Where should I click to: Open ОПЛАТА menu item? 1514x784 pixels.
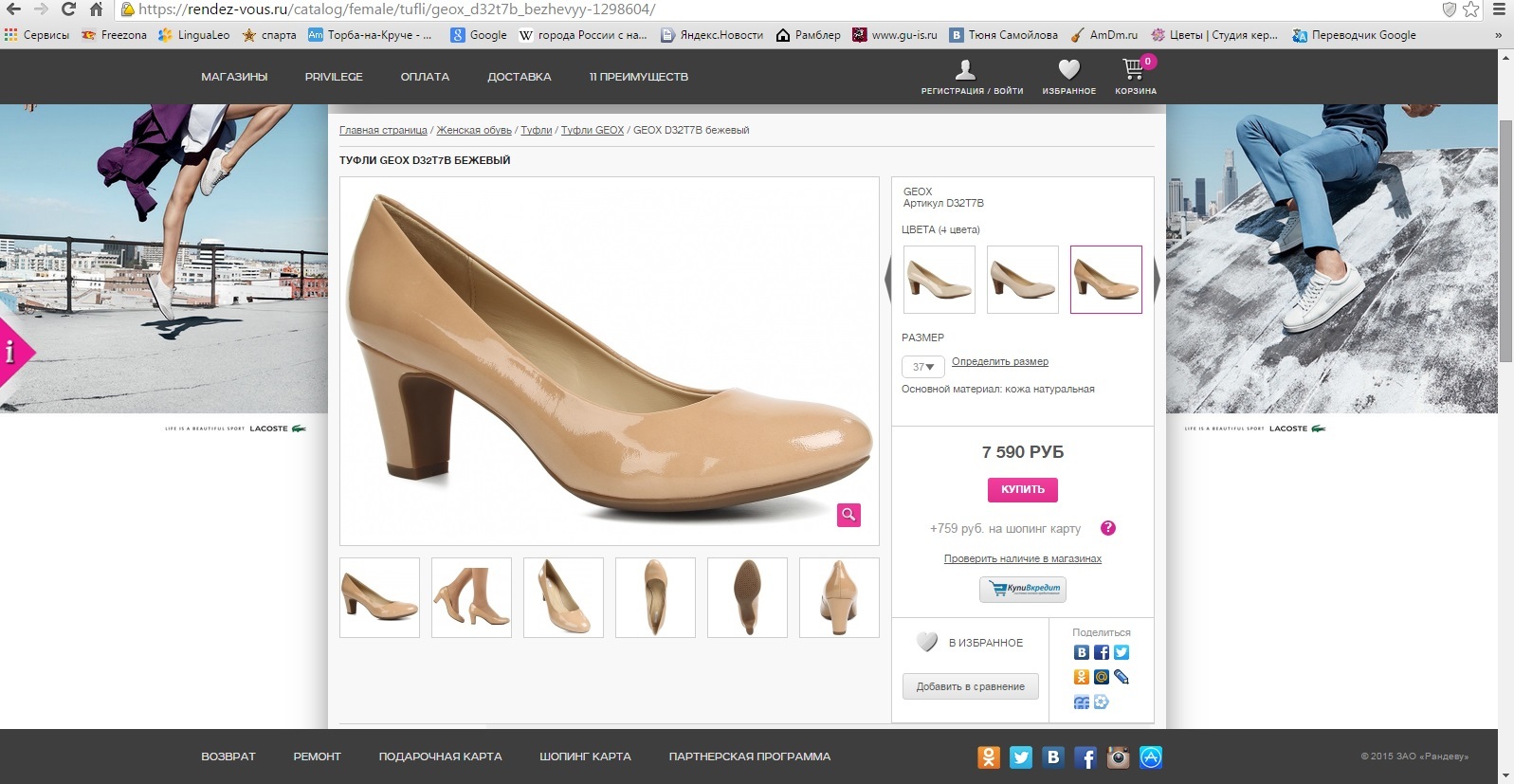coord(425,77)
